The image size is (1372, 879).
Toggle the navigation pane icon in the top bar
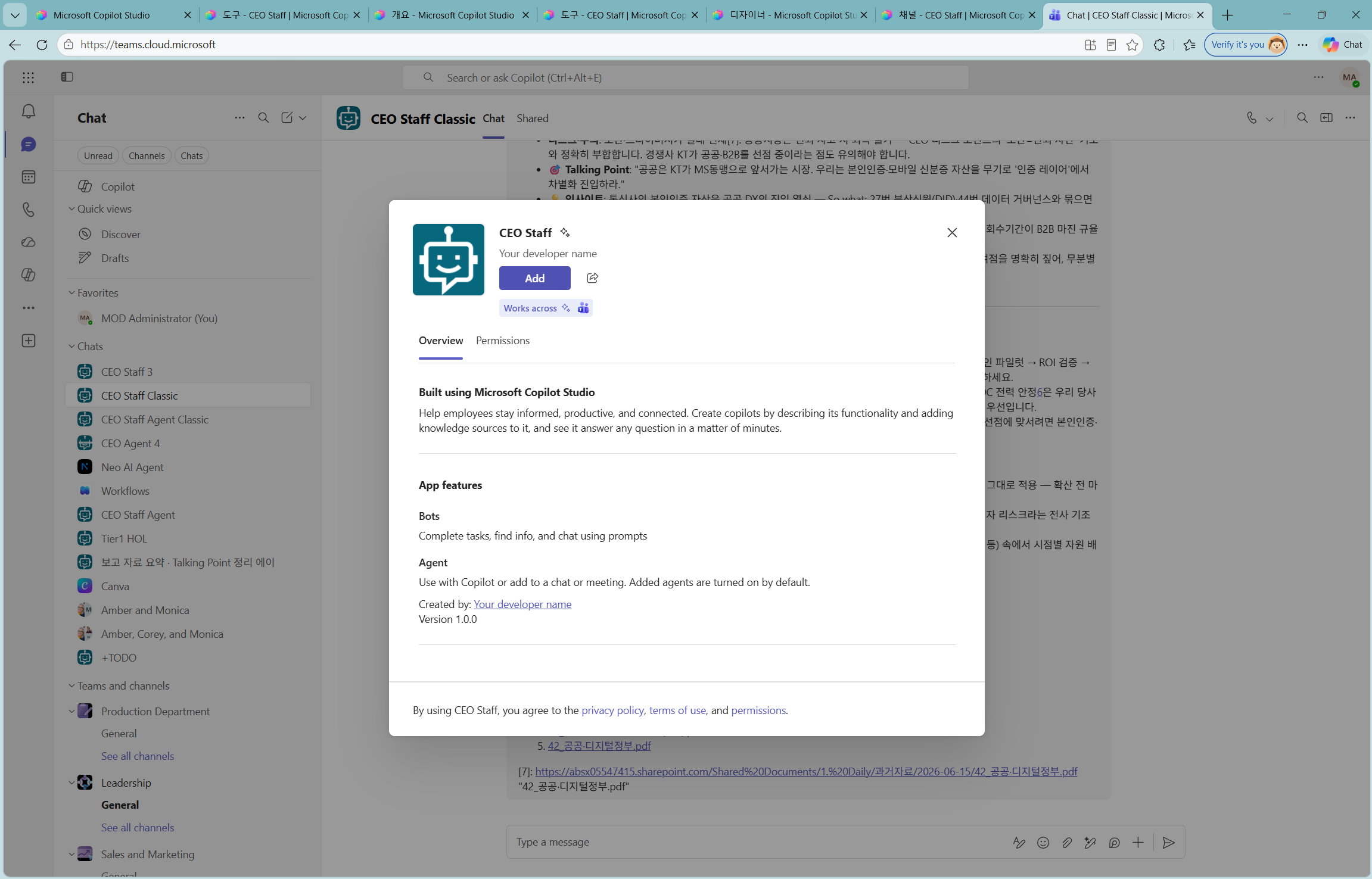click(x=67, y=77)
